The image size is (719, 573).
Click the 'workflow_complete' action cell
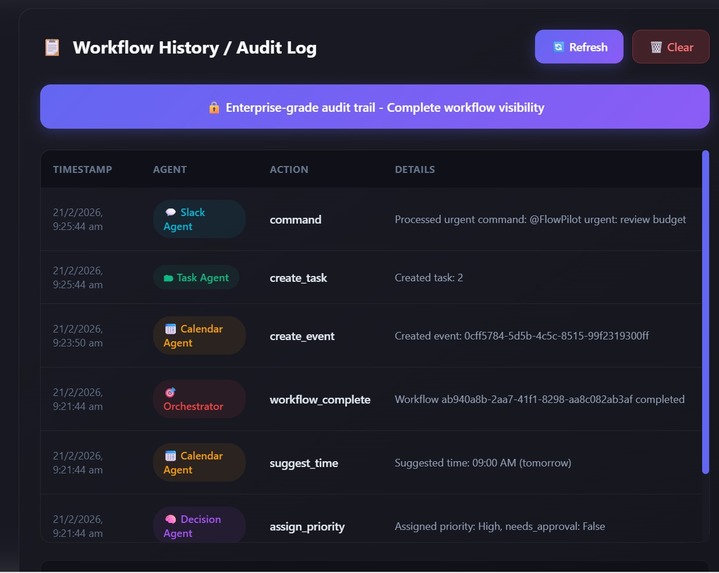(320, 400)
